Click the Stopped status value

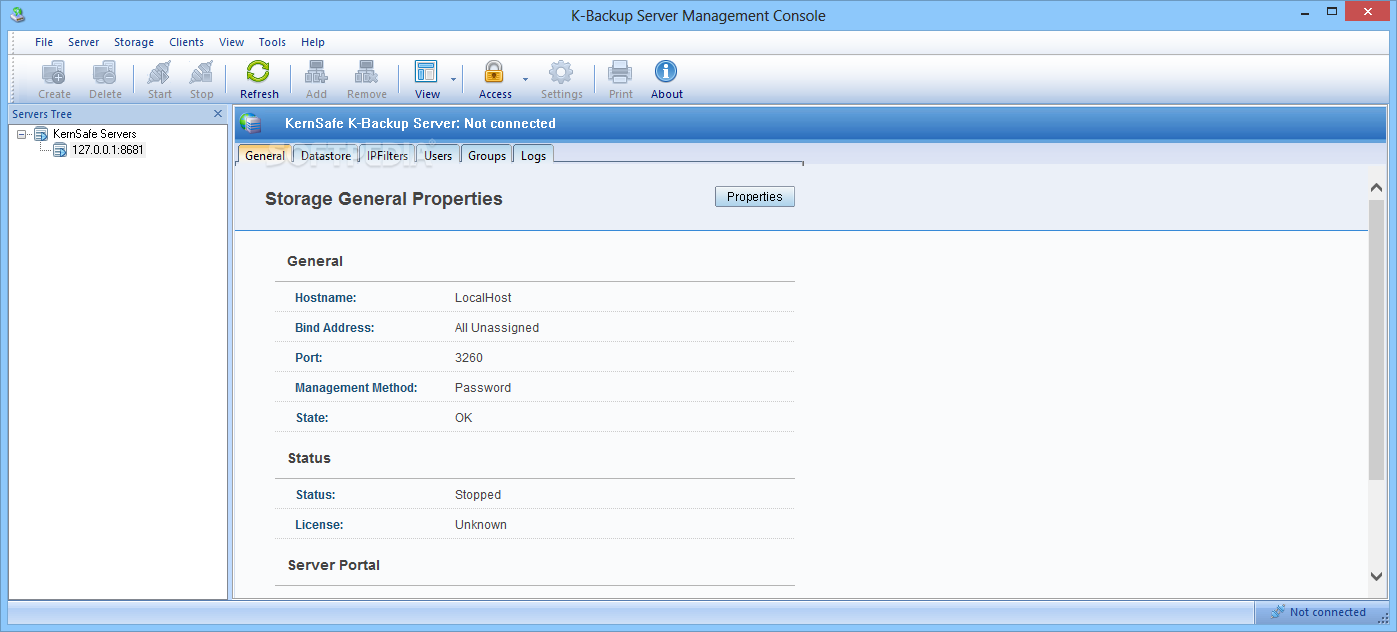(x=478, y=495)
